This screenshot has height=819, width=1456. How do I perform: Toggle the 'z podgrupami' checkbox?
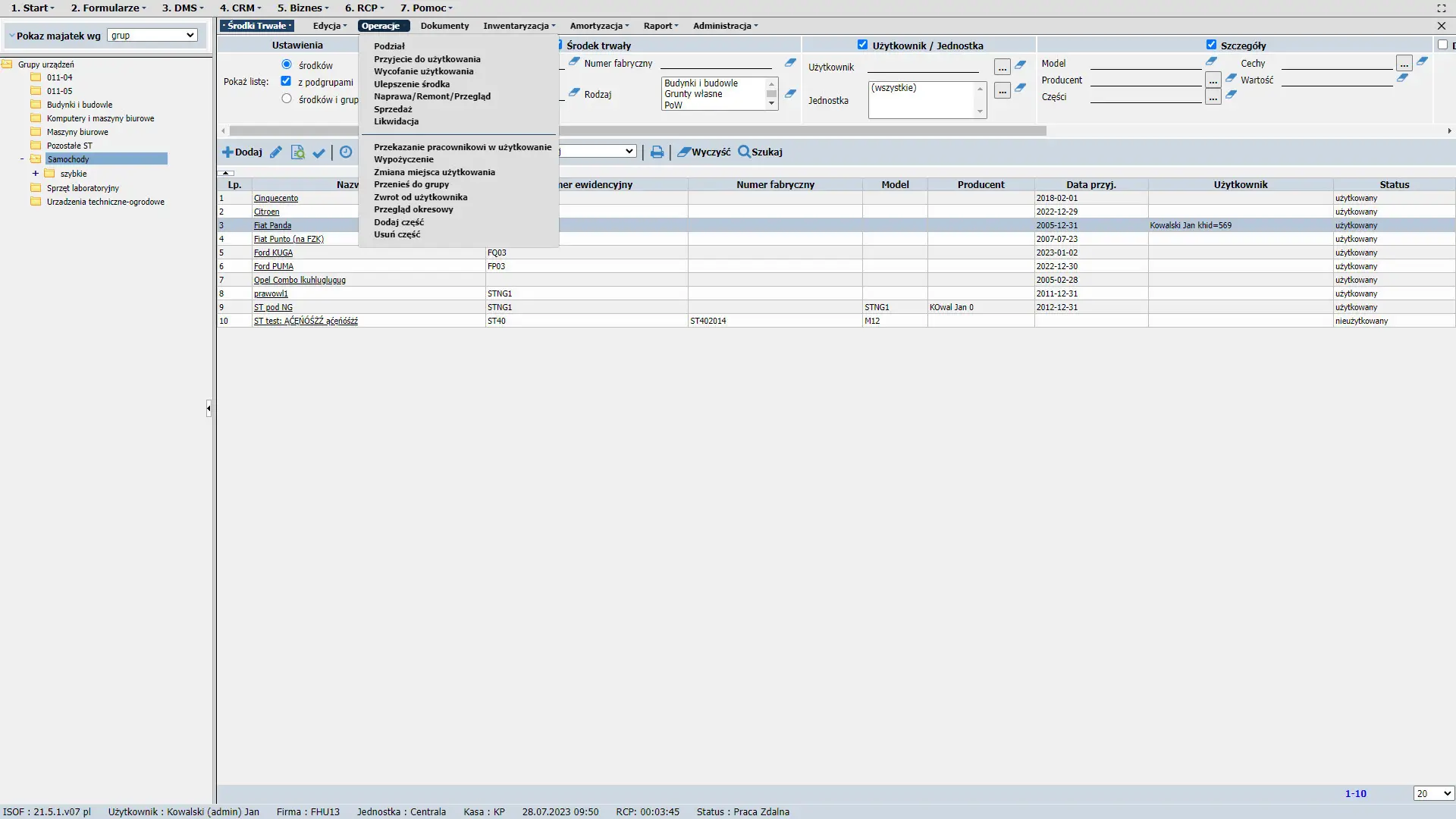[286, 81]
